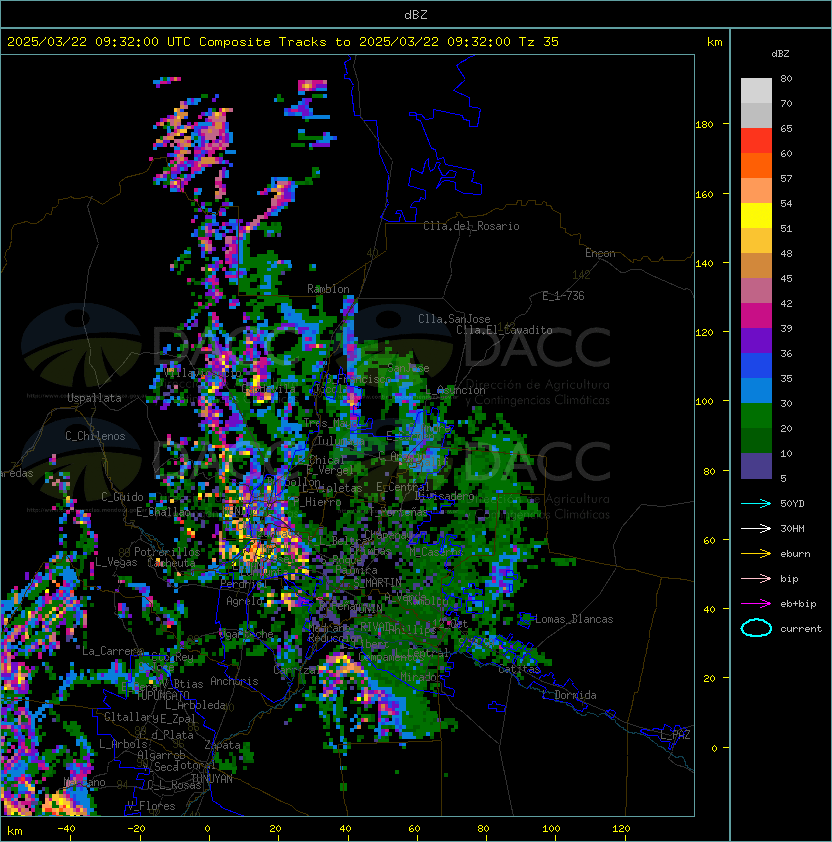Click the 'eburn' legend label

[x=795, y=554]
